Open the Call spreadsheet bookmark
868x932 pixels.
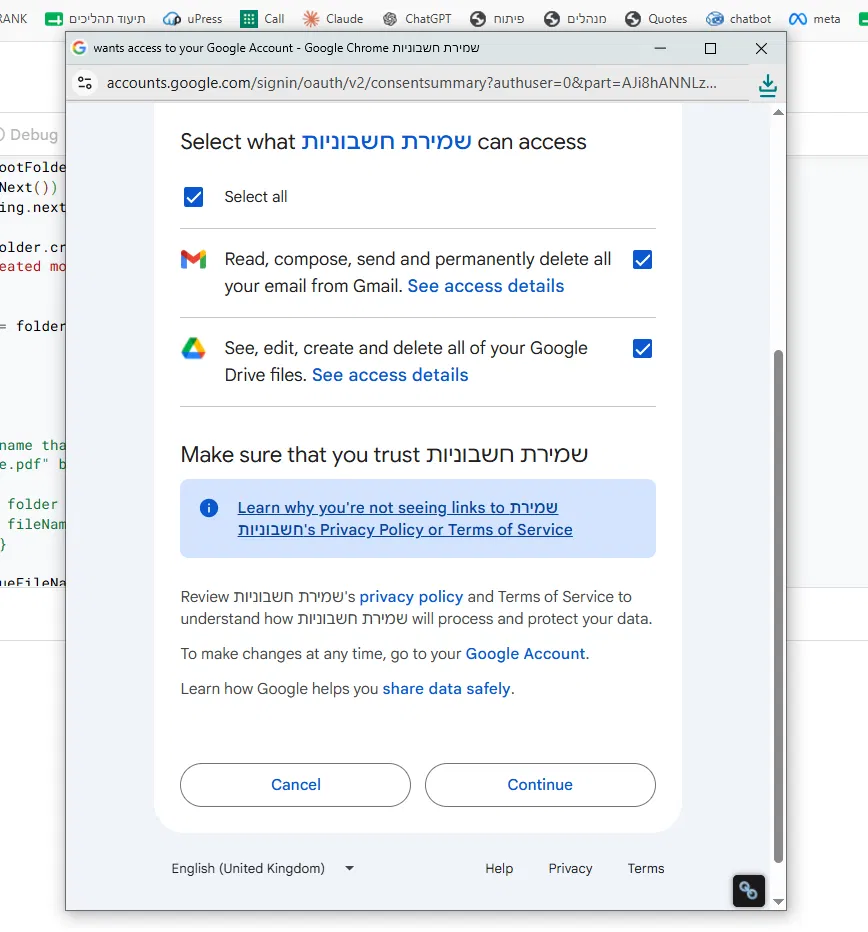[x=262, y=19]
